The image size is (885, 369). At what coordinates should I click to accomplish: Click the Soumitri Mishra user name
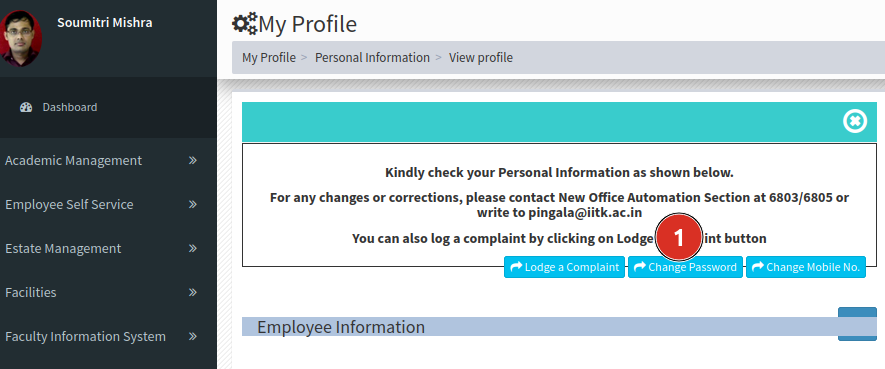tap(104, 23)
